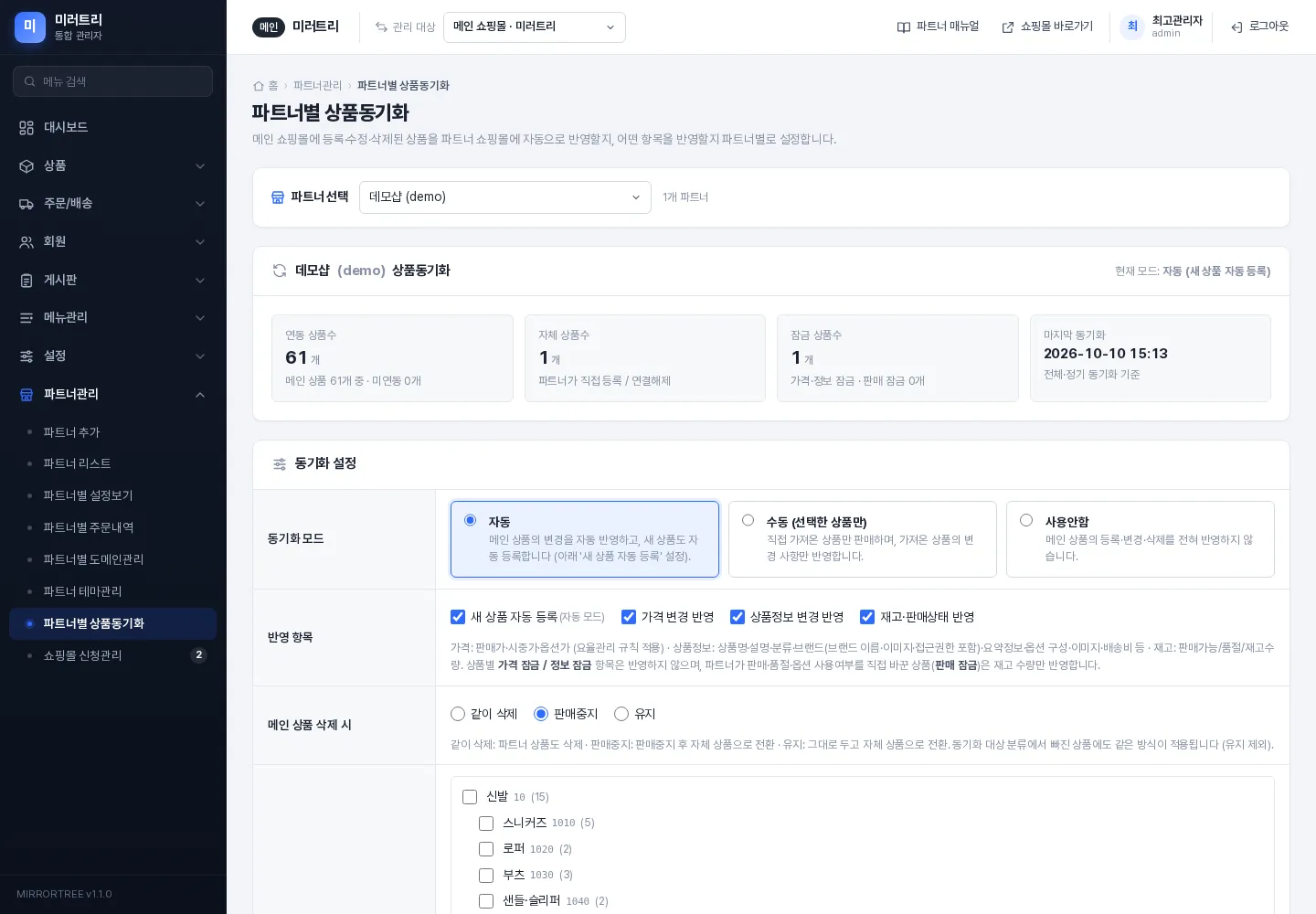Expand the 상품 menu chevron

click(200, 166)
